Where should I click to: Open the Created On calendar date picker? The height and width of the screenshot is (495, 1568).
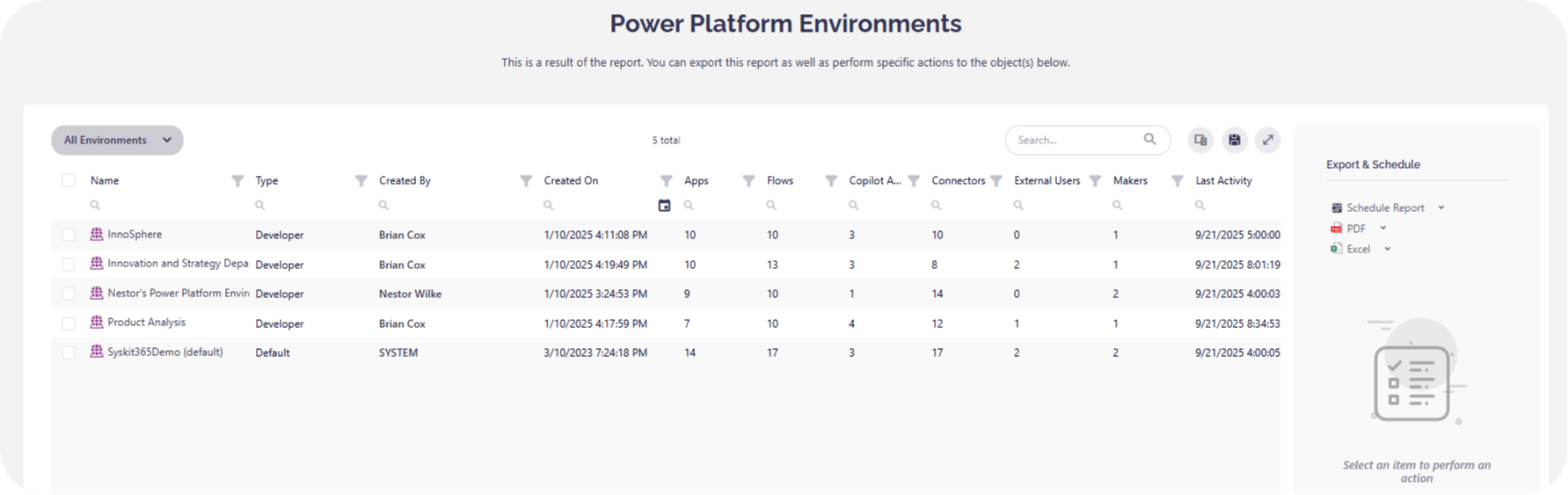[x=664, y=205]
